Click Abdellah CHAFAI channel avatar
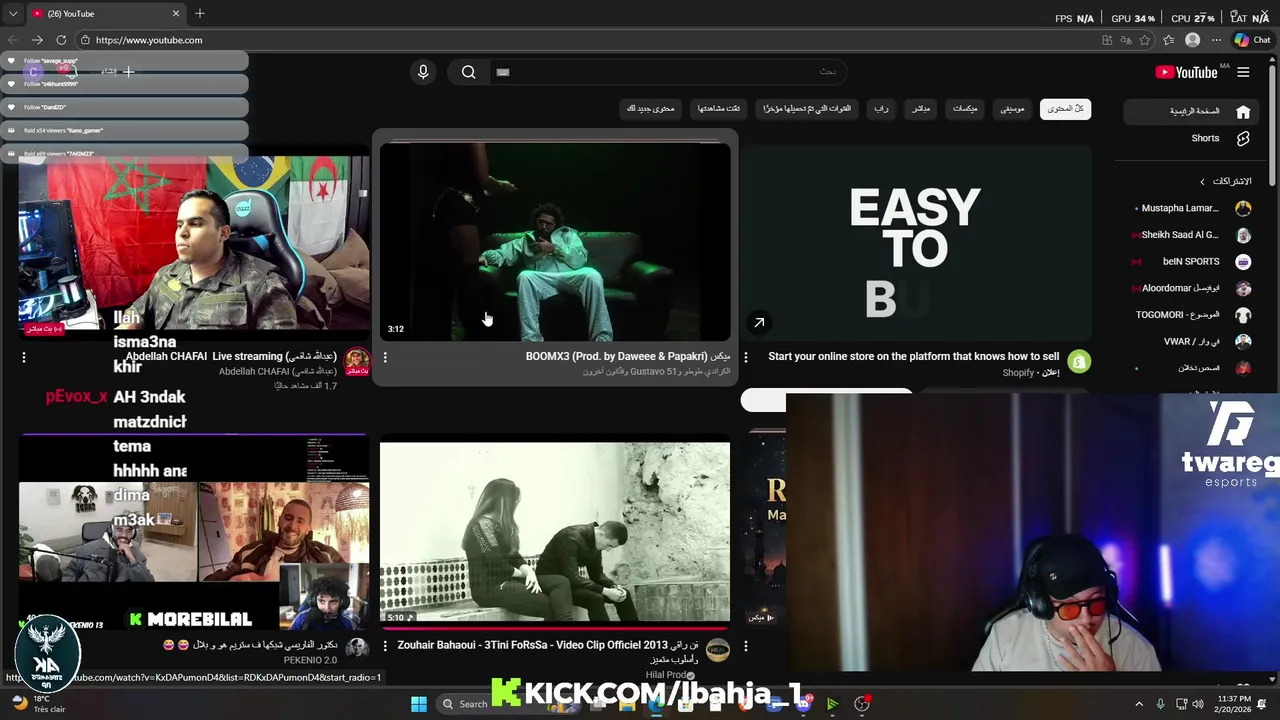Screen dimensions: 1280x720 [357, 361]
